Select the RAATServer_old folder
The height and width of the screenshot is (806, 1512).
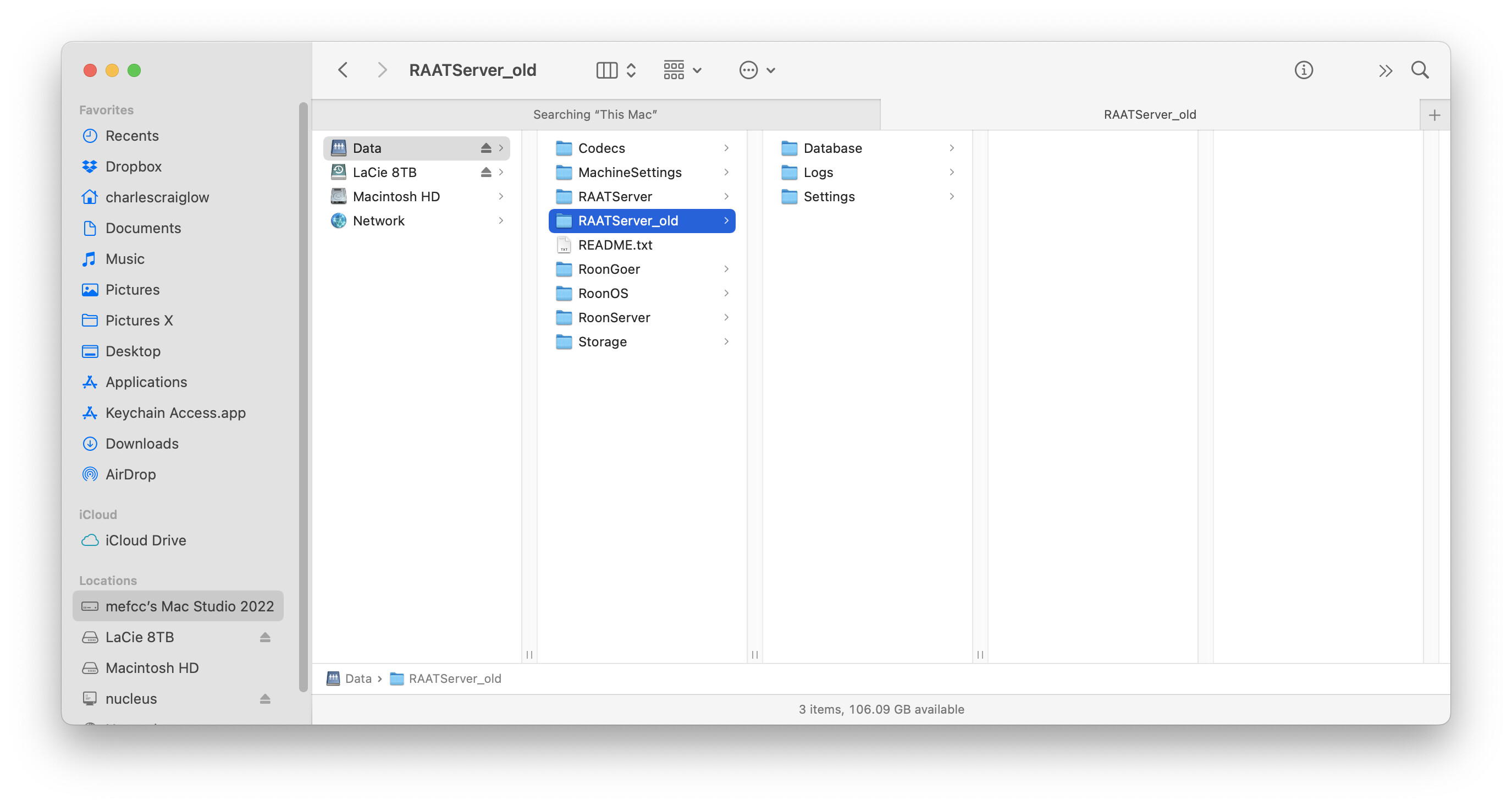pyautogui.click(x=642, y=220)
